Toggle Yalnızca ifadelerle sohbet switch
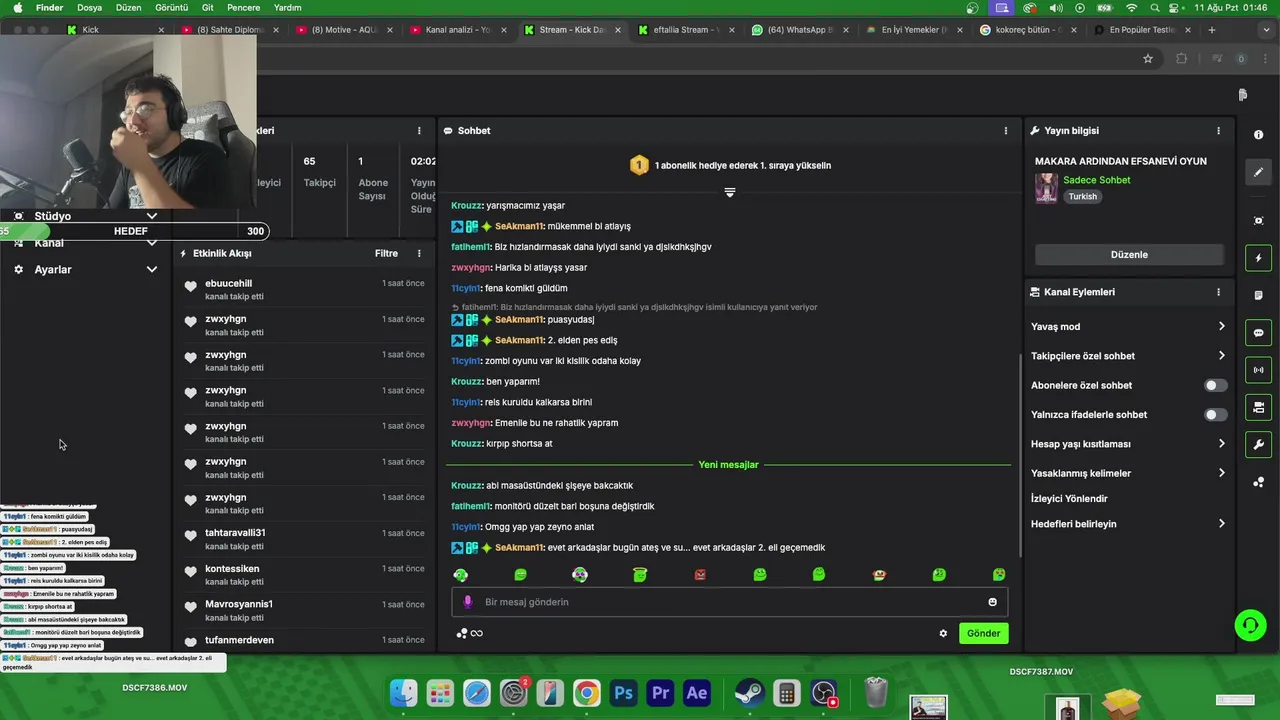This screenshot has height=720, width=1280. coord(1215,414)
